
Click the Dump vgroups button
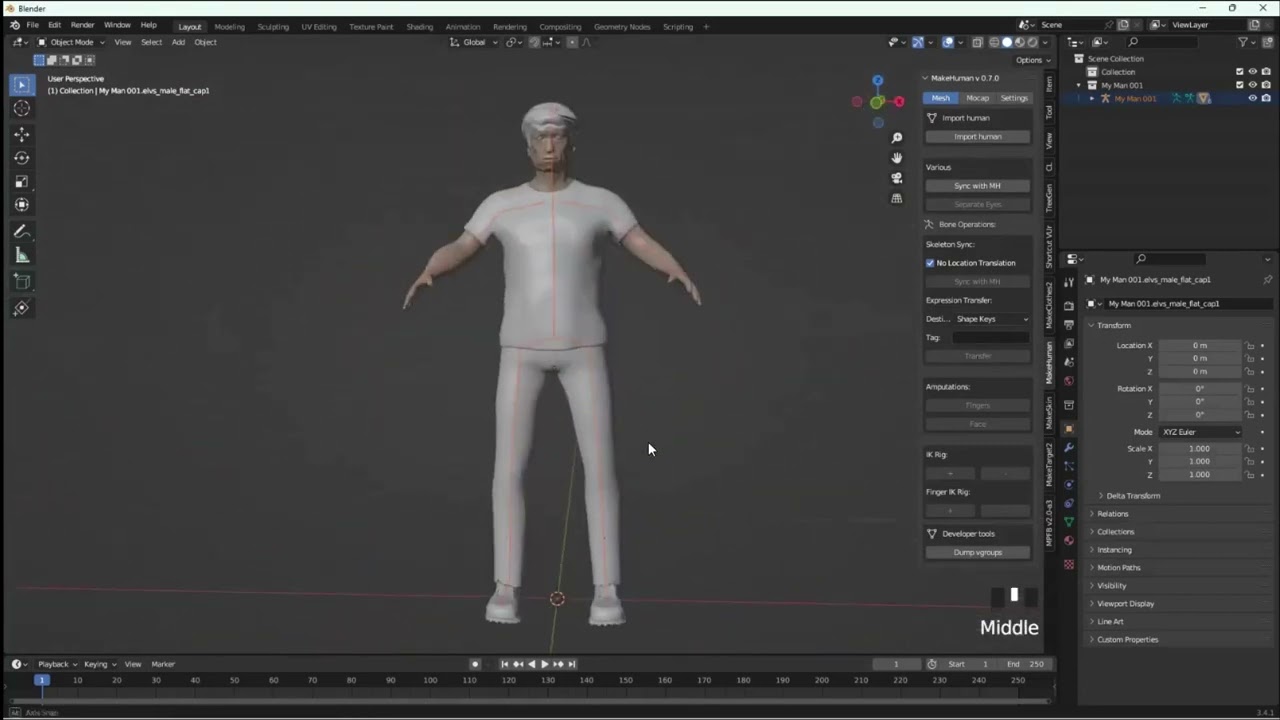point(977,552)
